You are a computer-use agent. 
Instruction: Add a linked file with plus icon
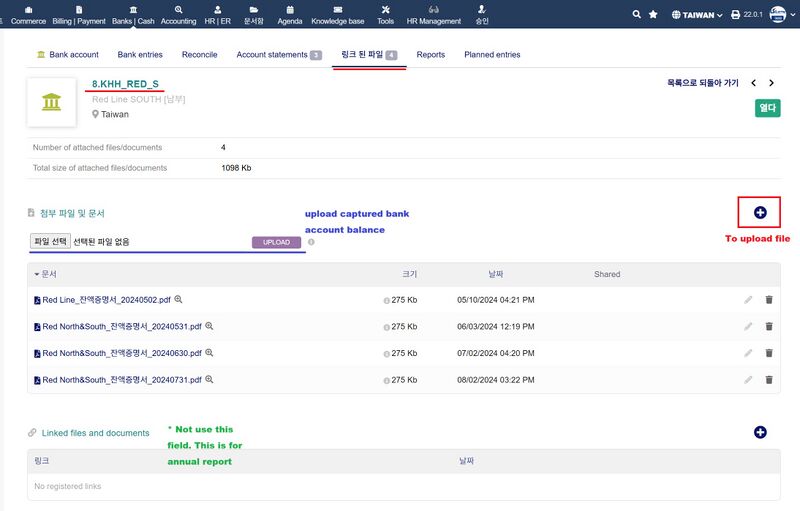coord(760,432)
